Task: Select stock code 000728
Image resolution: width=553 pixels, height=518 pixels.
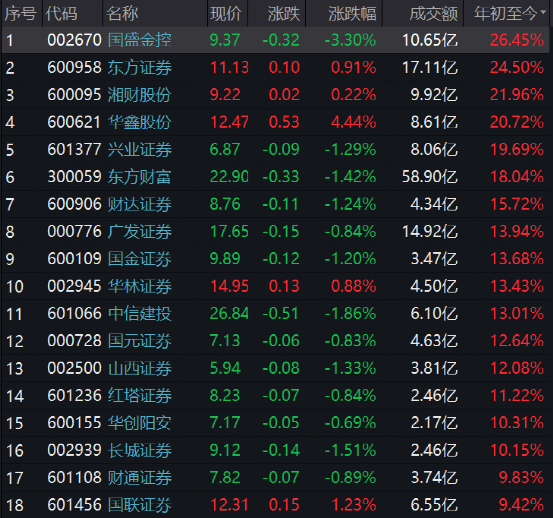Action: pos(74,341)
